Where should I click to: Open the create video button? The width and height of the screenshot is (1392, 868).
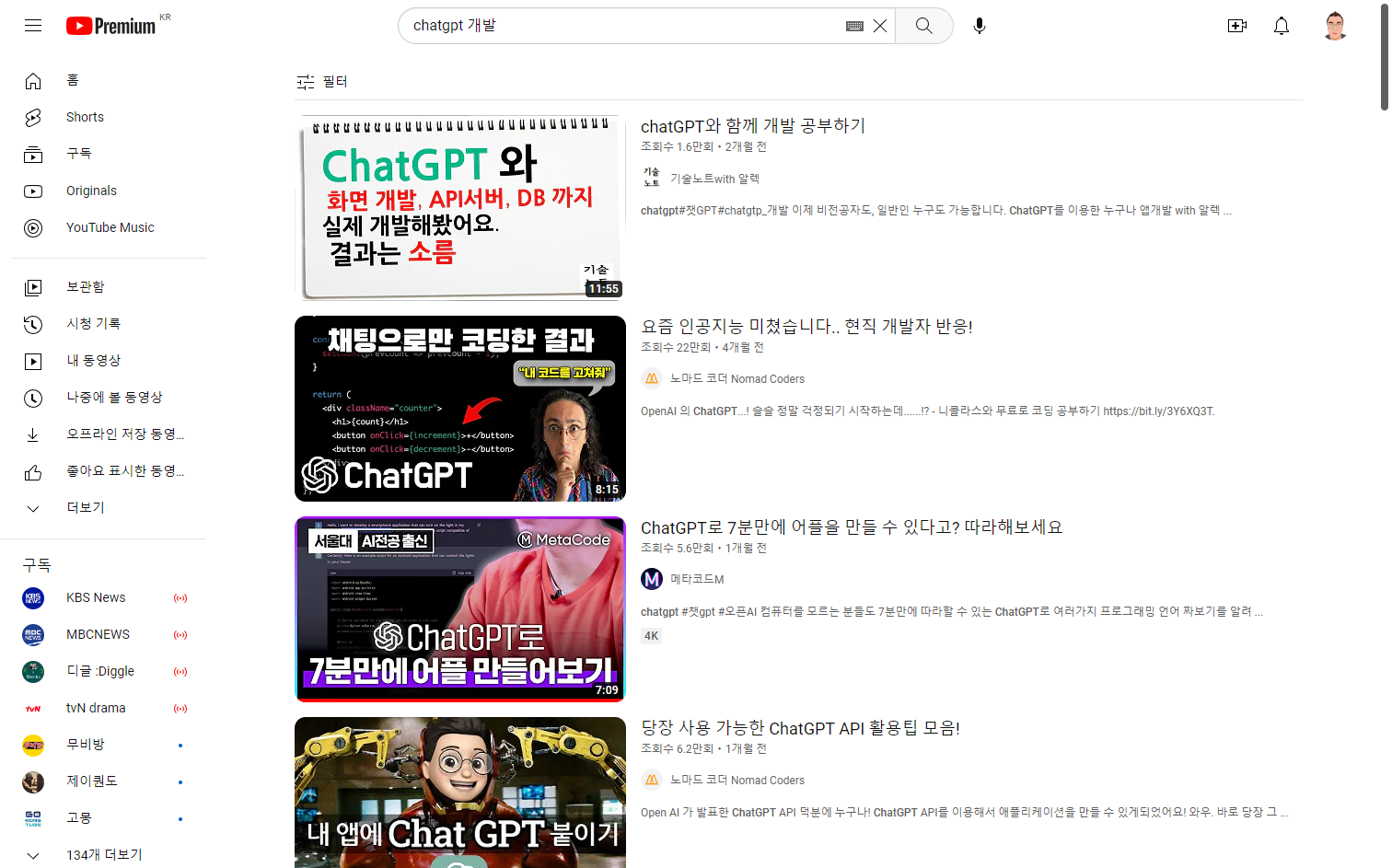(1237, 26)
